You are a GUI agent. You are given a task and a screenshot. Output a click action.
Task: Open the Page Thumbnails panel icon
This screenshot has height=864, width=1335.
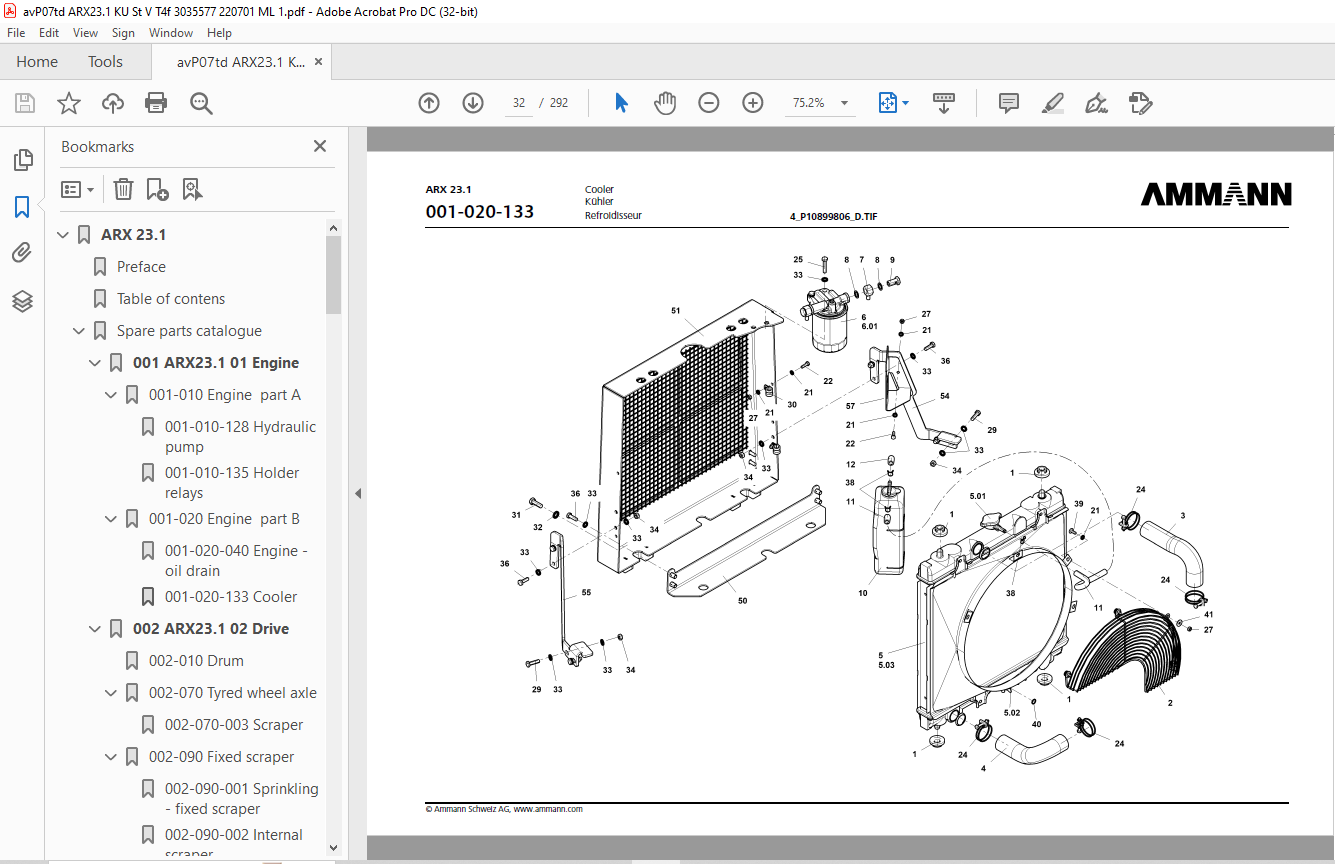(x=22, y=160)
